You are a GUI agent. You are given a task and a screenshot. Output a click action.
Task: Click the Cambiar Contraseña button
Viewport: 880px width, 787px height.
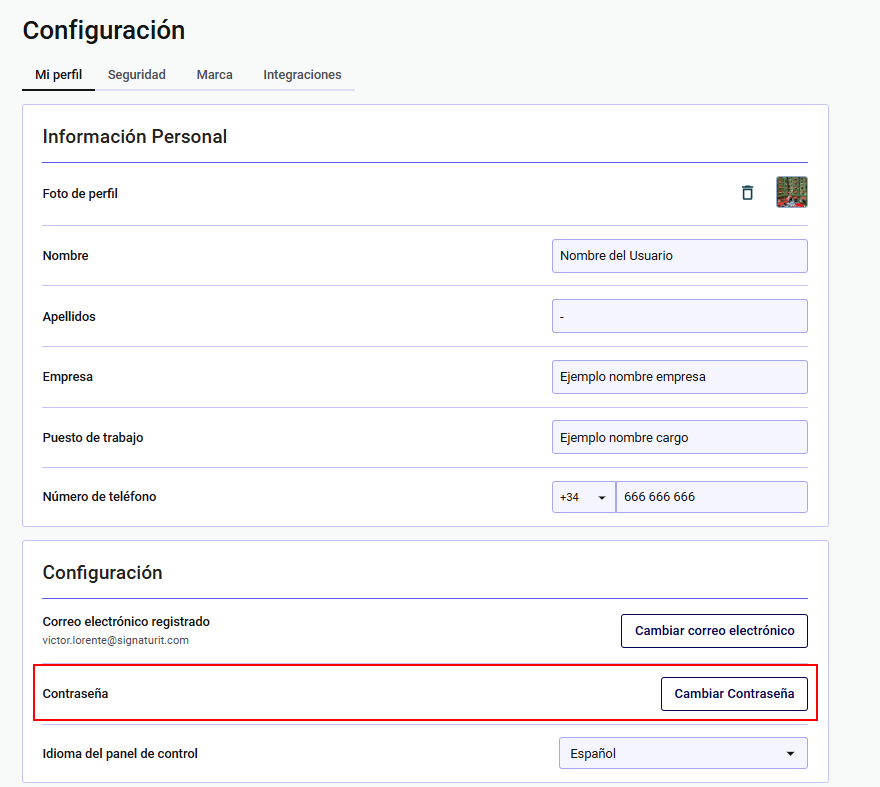point(734,694)
